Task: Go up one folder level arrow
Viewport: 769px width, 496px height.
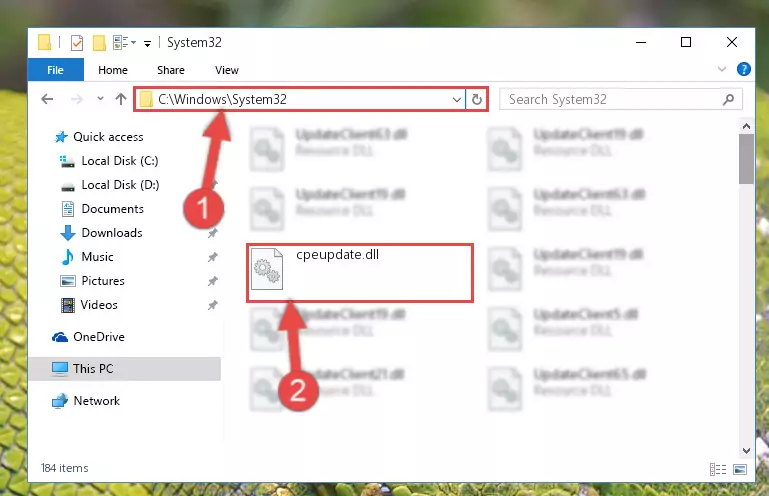Action: (x=121, y=99)
